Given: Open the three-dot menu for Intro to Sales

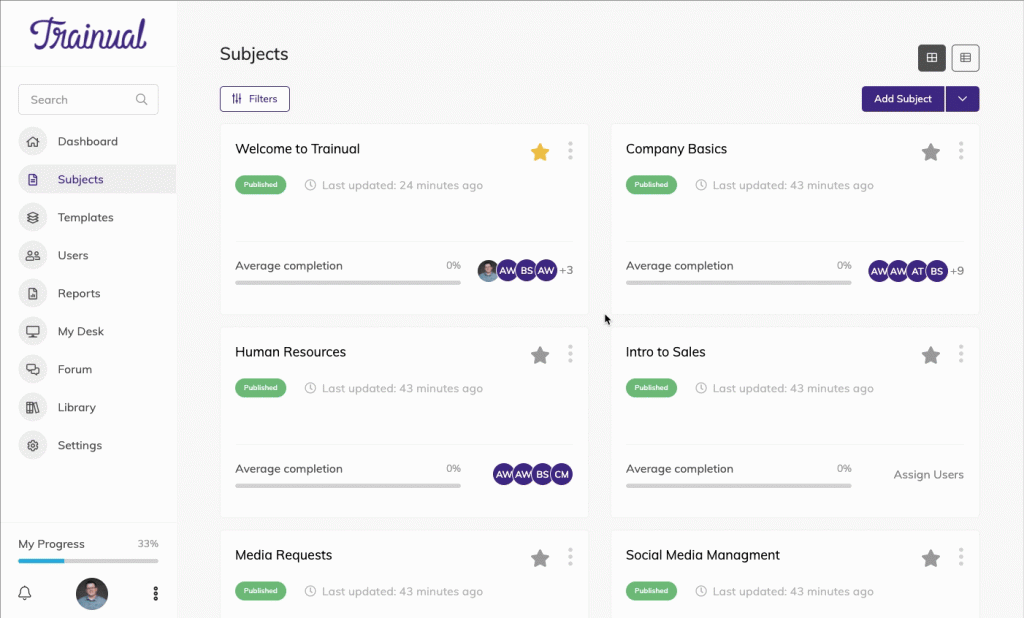Looking at the screenshot, I should (x=961, y=354).
